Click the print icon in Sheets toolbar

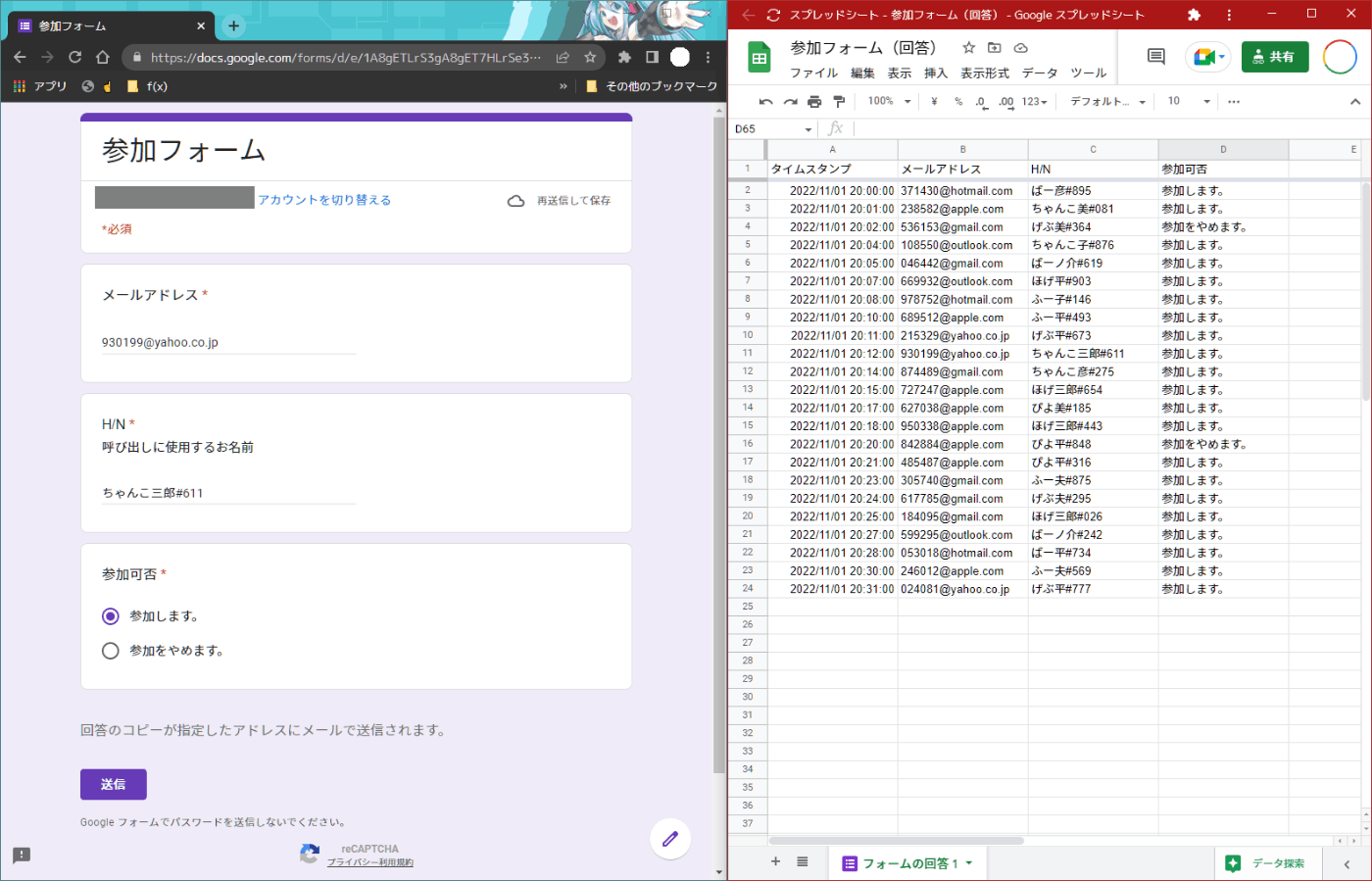[814, 101]
